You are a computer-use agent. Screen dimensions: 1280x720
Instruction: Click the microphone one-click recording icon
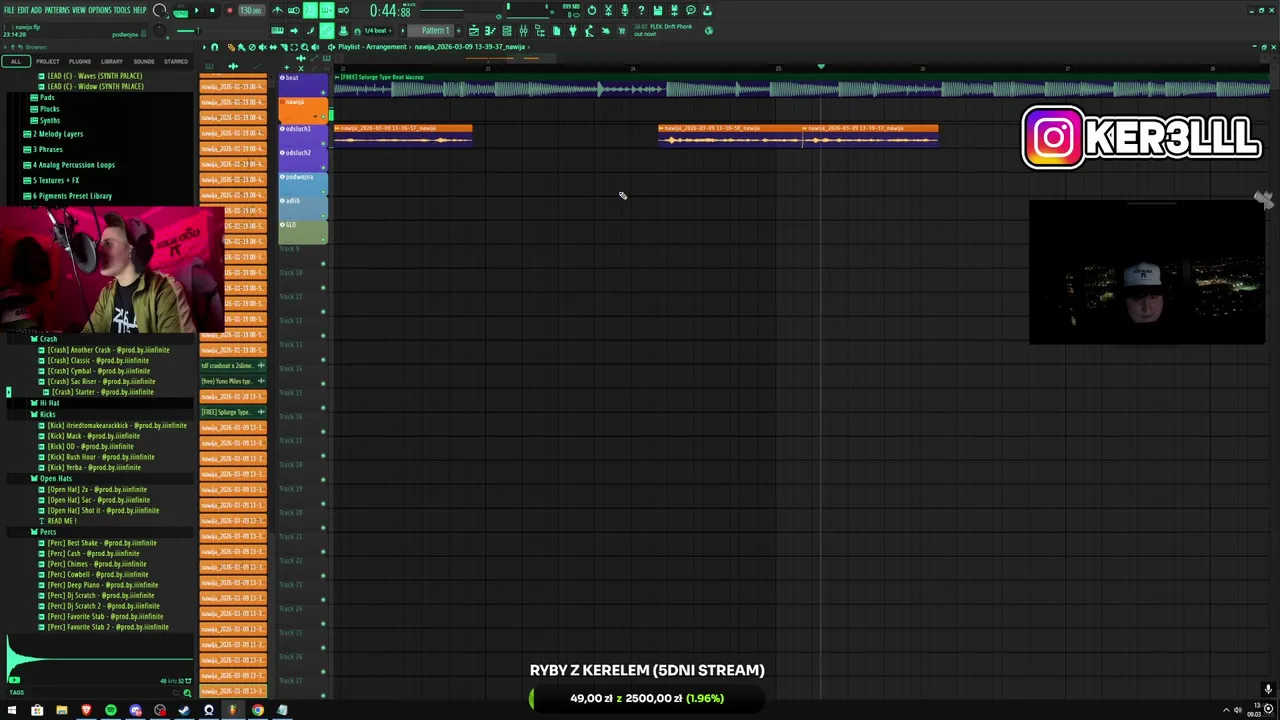(625, 10)
